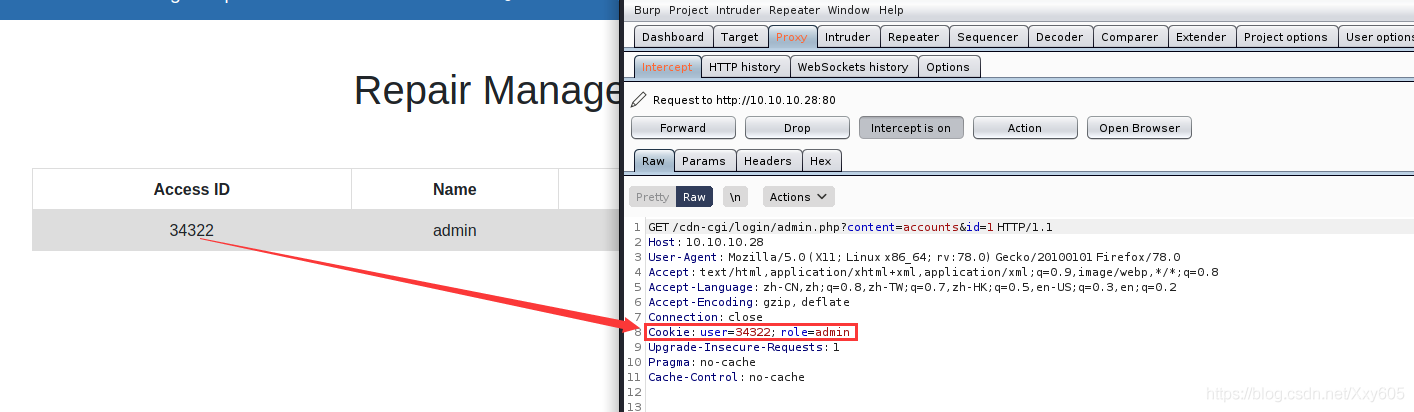Viewport: 1414px width, 412px height.
Task: Click the Accept: text/html header line
Action: (x=933, y=272)
